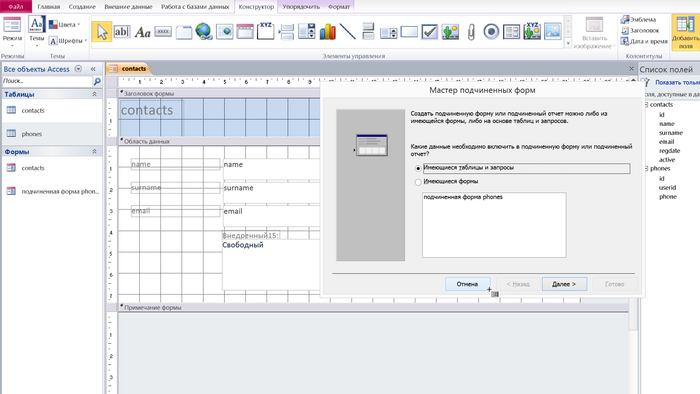The width and height of the screenshot is (700, 394).
Task: Switch to 'Работа с базами данных' tab
Action: tap(195, 7)
